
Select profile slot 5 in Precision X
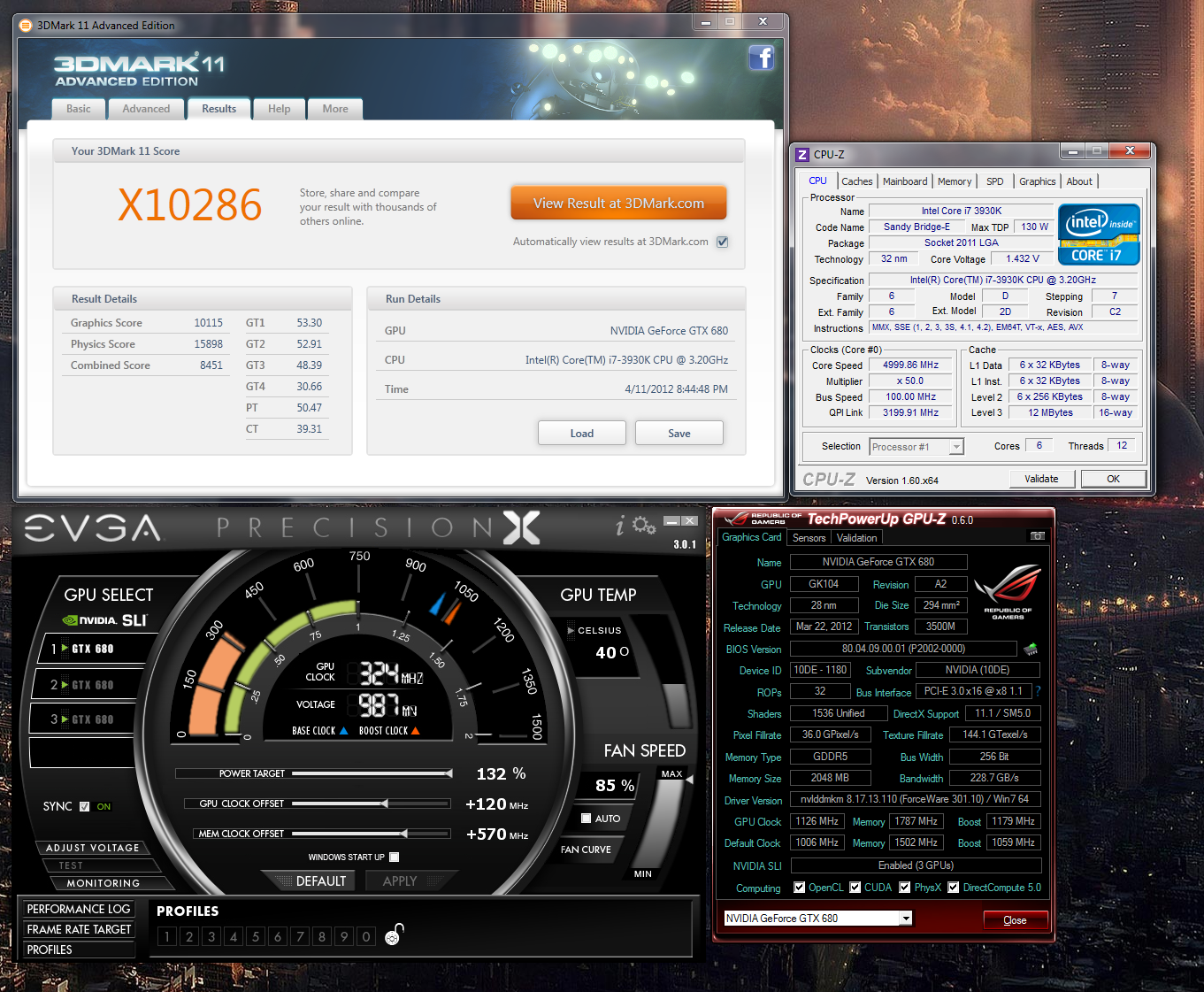[256, 936]
